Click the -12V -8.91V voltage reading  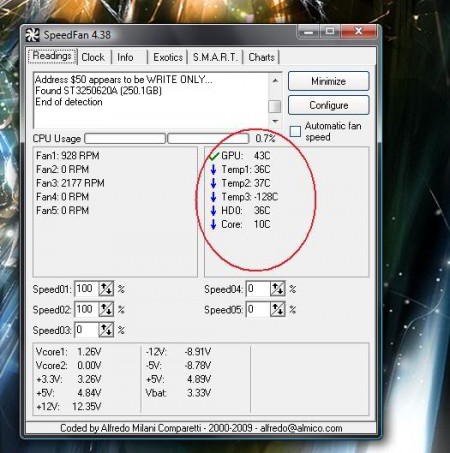coord(178,352)
